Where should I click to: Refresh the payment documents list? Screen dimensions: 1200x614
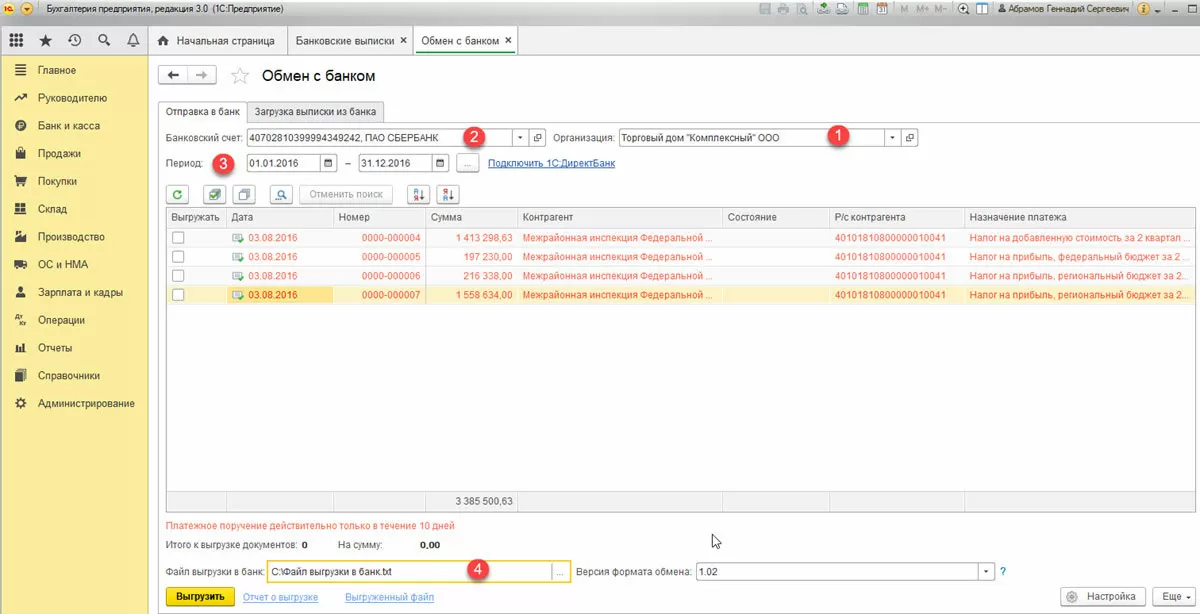pos(178,194)
